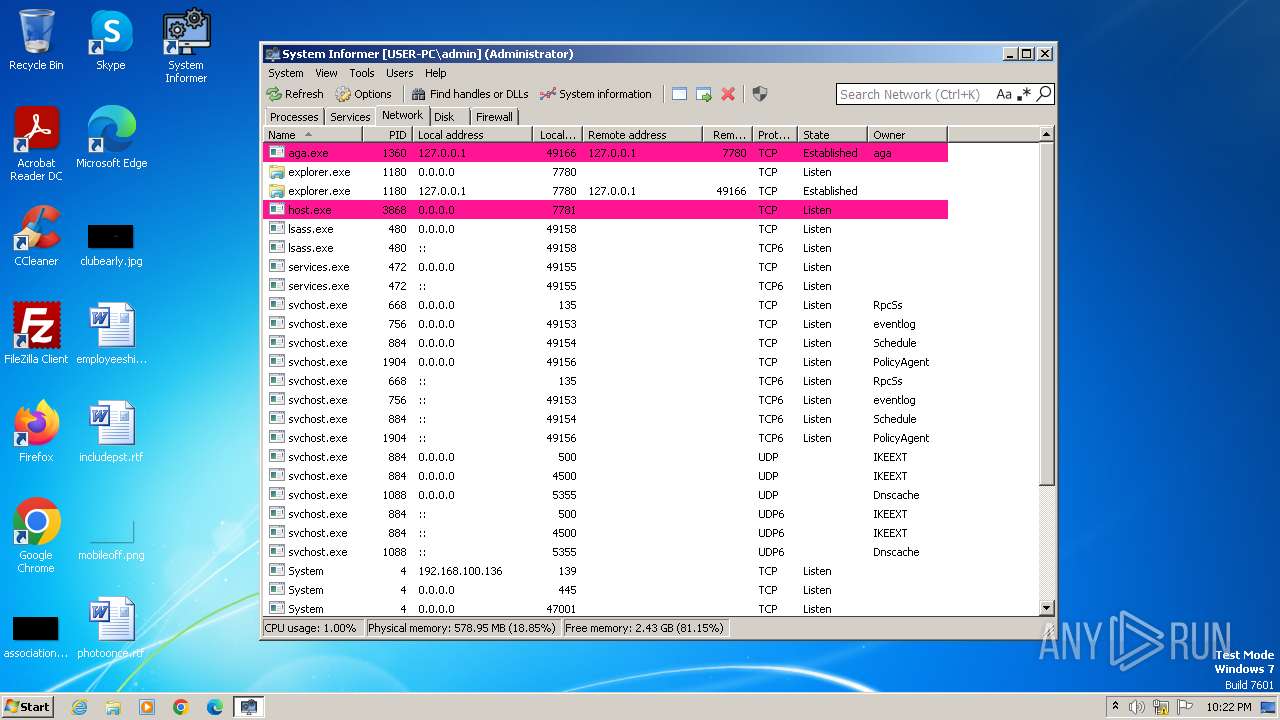
Task: Click the shield icon in toolbar
Action: pyautogui.click(x=760, y=94)
